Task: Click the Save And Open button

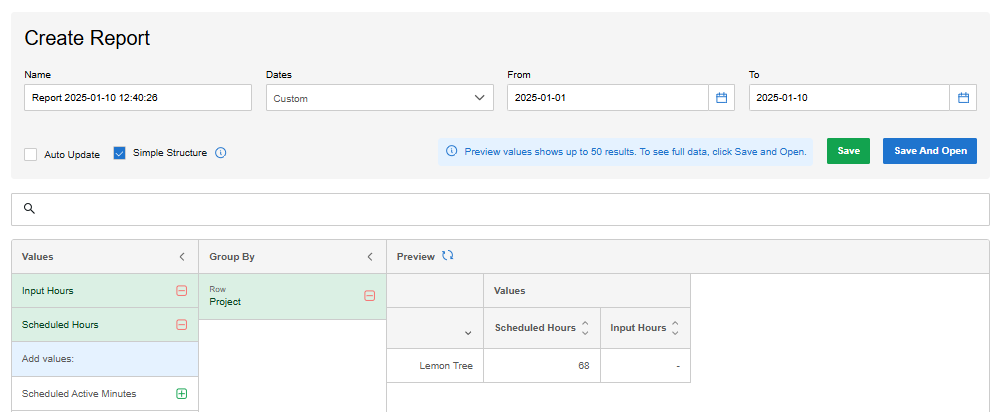Action: [x=930, y=151]
